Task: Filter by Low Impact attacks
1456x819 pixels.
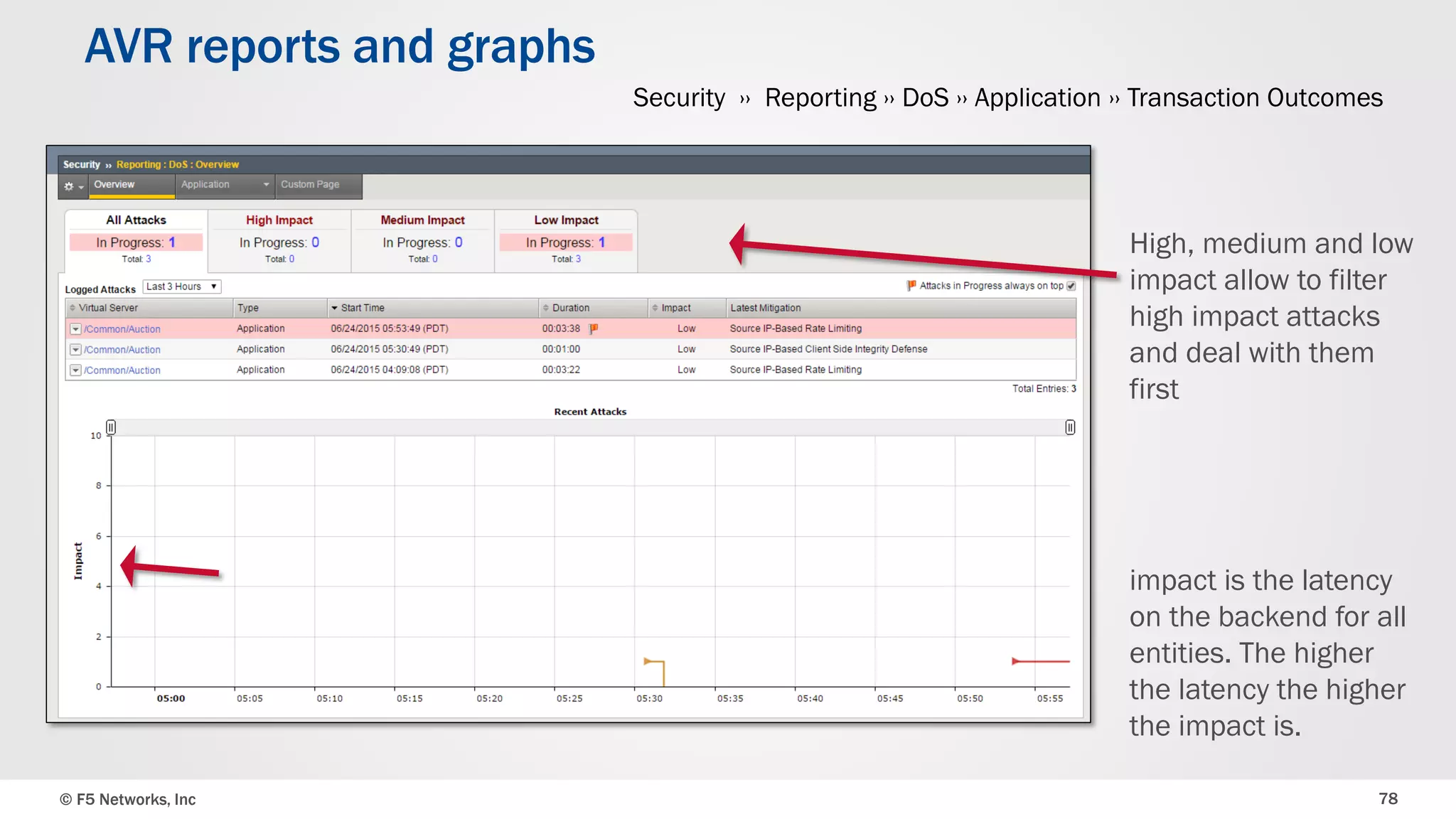Action: (x=567, y=241)
